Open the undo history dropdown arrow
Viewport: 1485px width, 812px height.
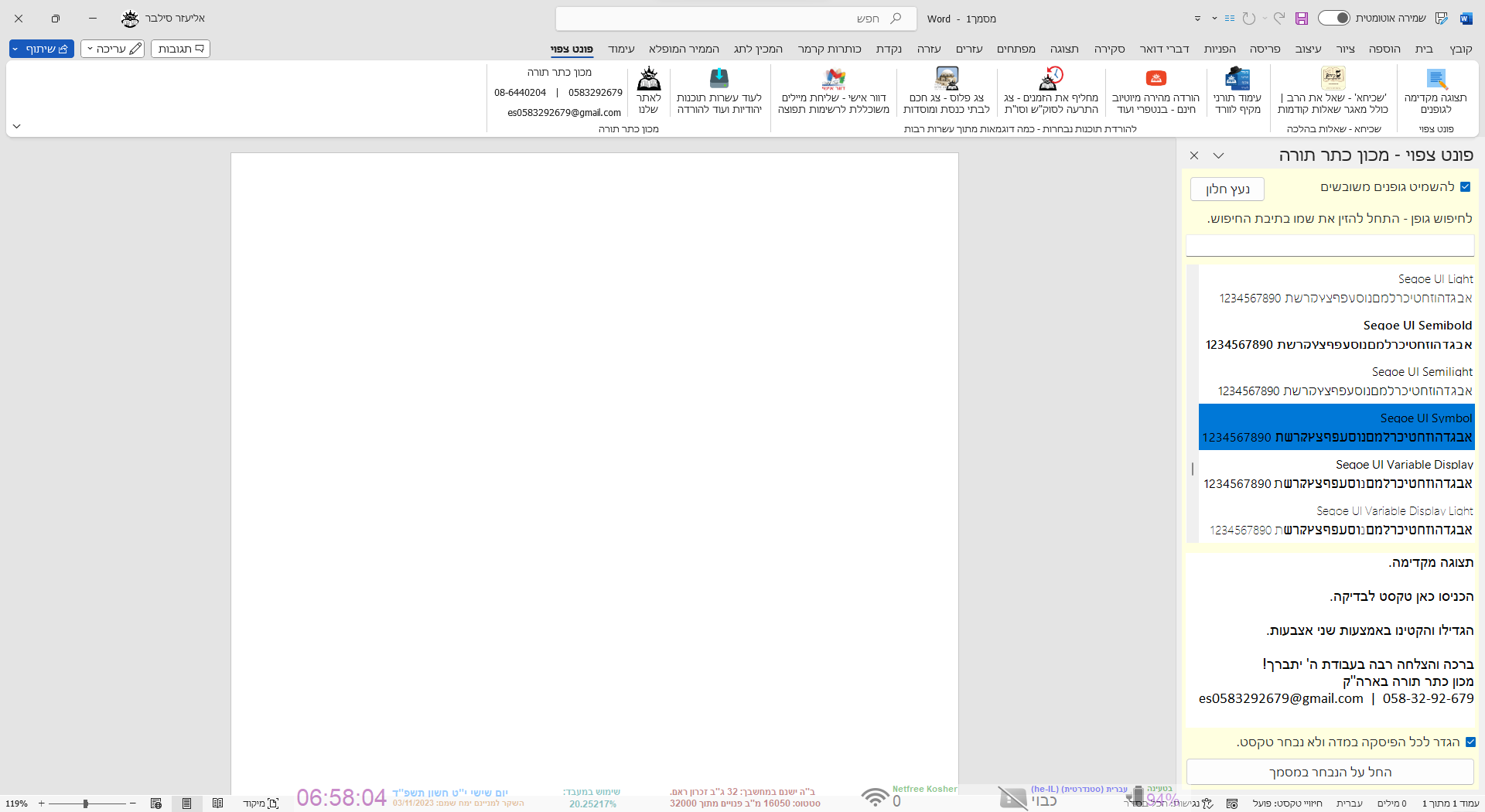coord(1265,19)
